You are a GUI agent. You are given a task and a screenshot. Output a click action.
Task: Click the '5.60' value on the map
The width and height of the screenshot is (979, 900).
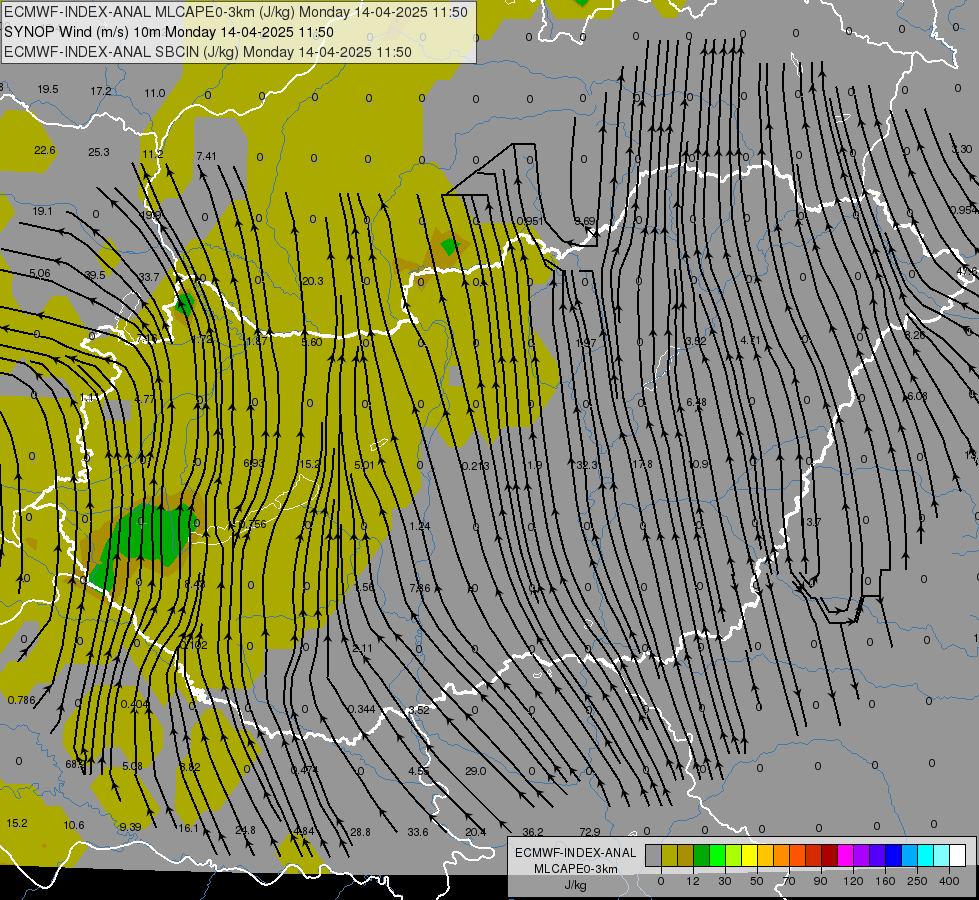[312, 342]
